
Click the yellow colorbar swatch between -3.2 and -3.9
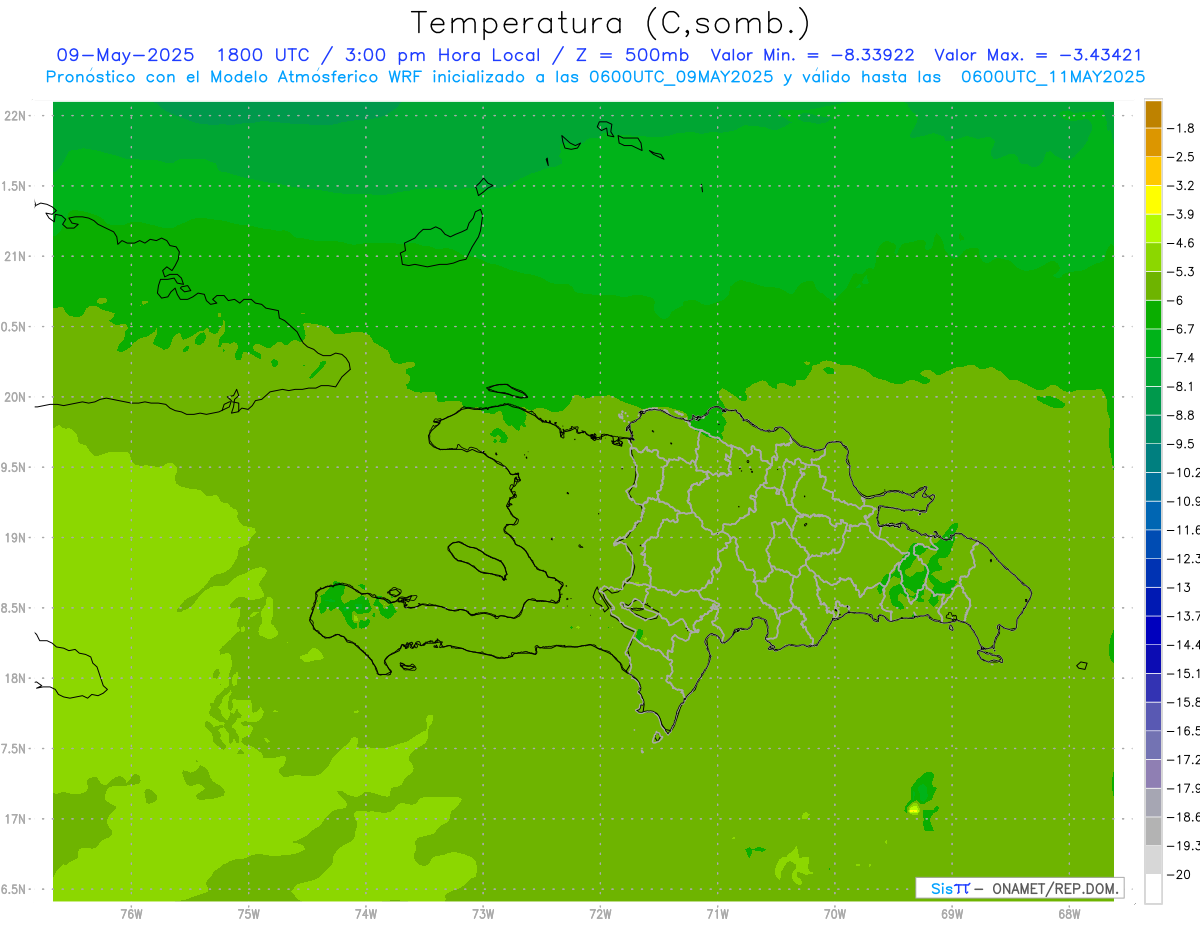[1153, 200]
